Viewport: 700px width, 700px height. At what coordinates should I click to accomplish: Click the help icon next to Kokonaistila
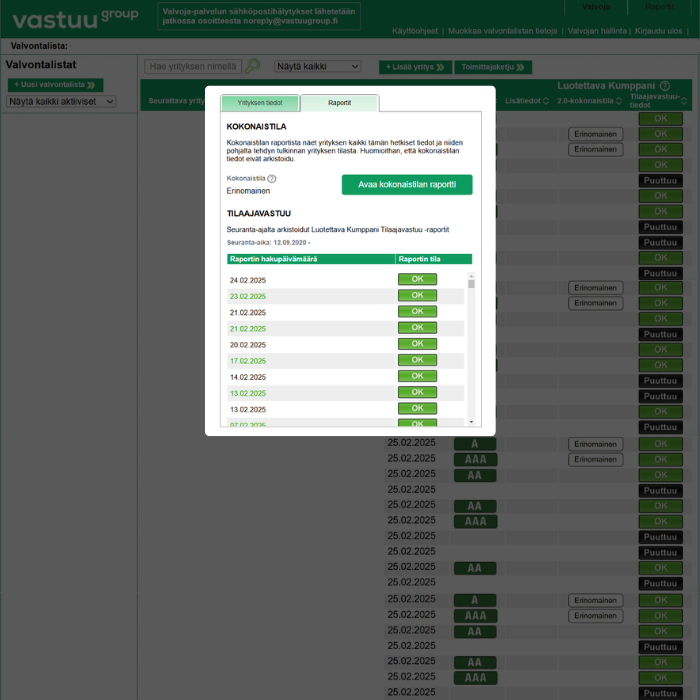272,178
